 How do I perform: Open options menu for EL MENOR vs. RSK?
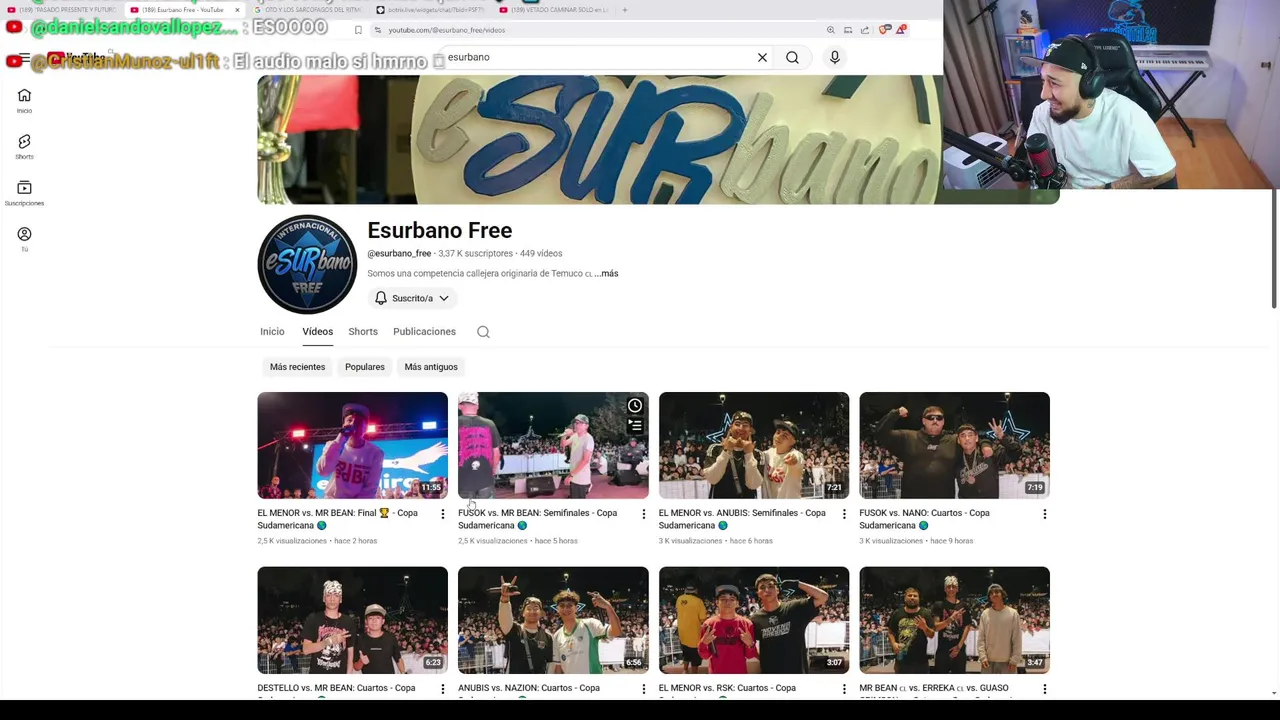click(843, 689)
